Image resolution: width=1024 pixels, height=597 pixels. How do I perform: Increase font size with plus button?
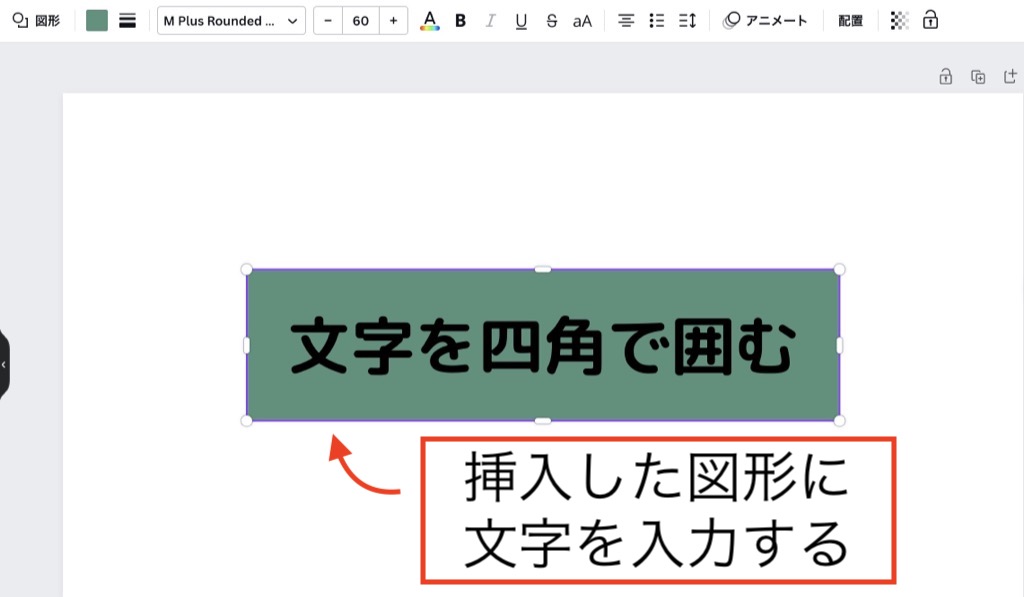coord(393,21)
